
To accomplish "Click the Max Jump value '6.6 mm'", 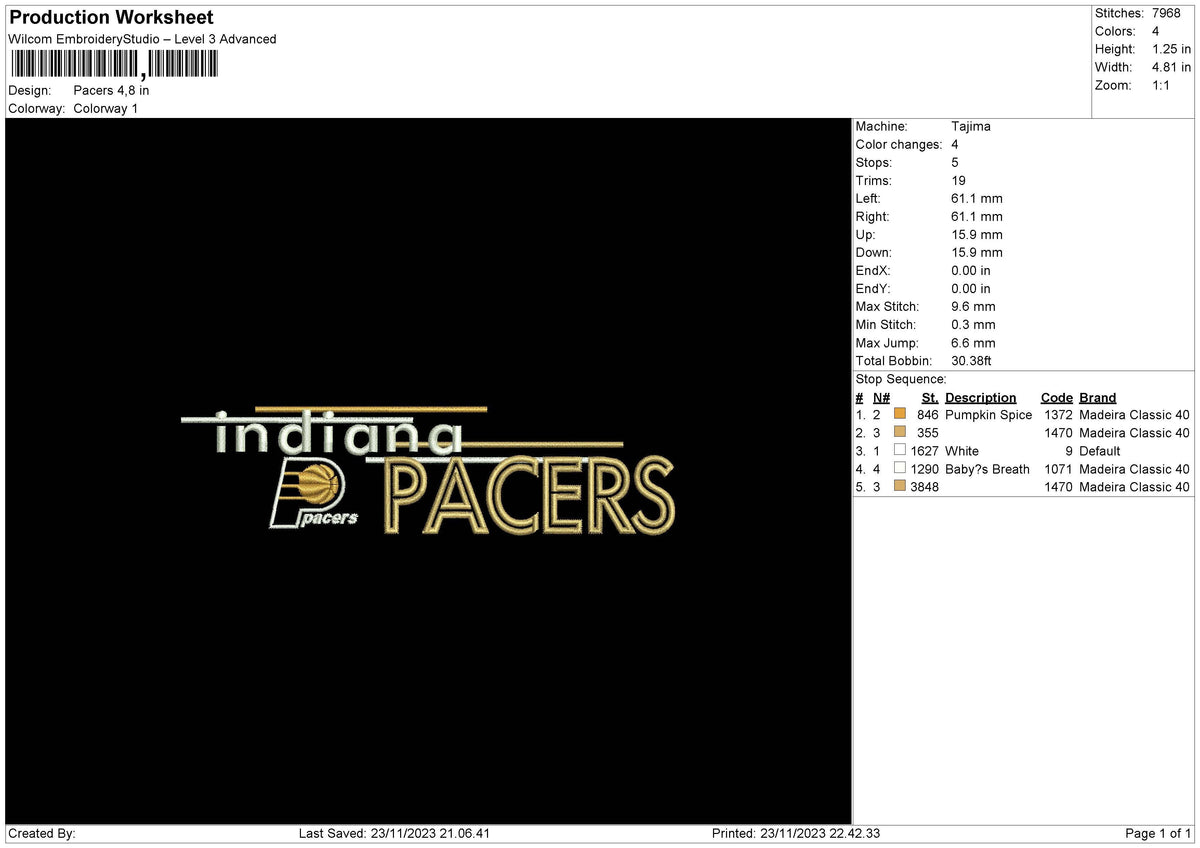I will click(x=973, y=343).
